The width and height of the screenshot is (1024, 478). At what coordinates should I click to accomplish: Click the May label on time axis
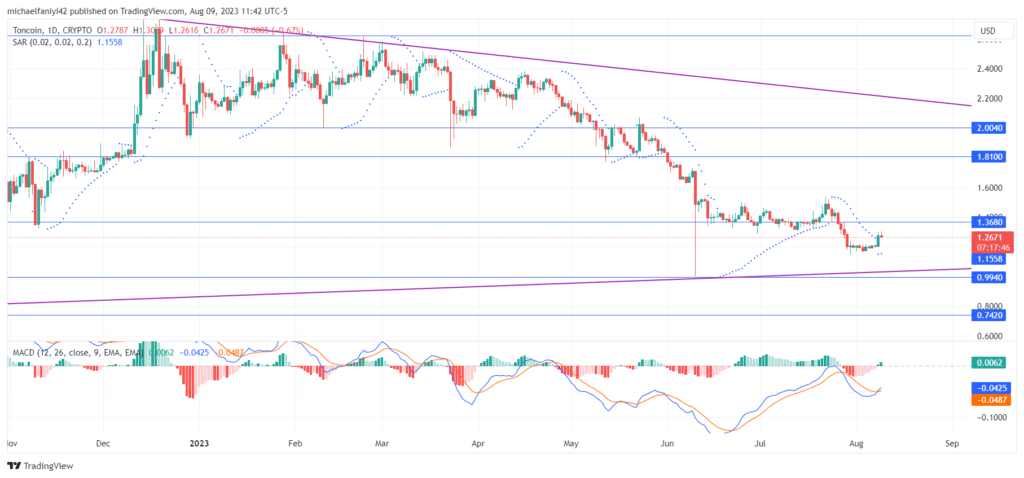[571, 443]
